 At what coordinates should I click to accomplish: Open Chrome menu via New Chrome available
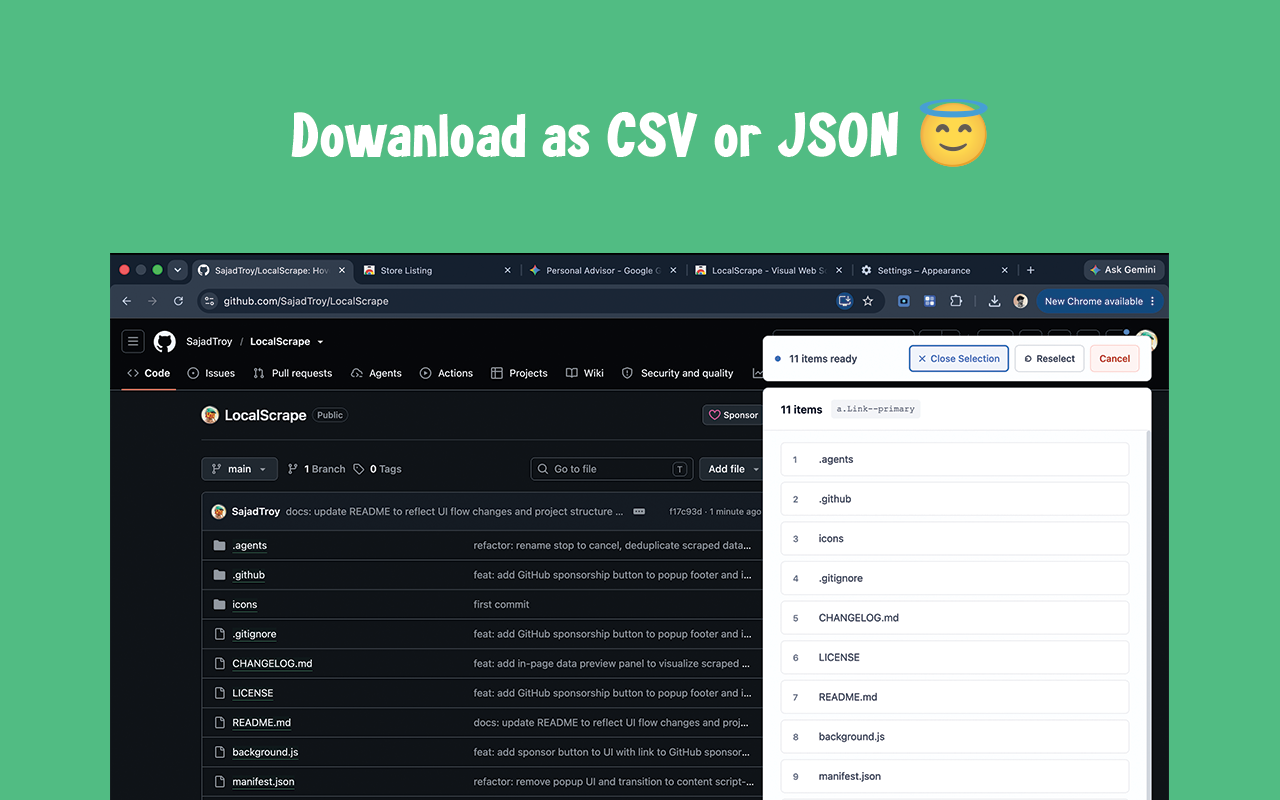click(x=1100, y=301)
